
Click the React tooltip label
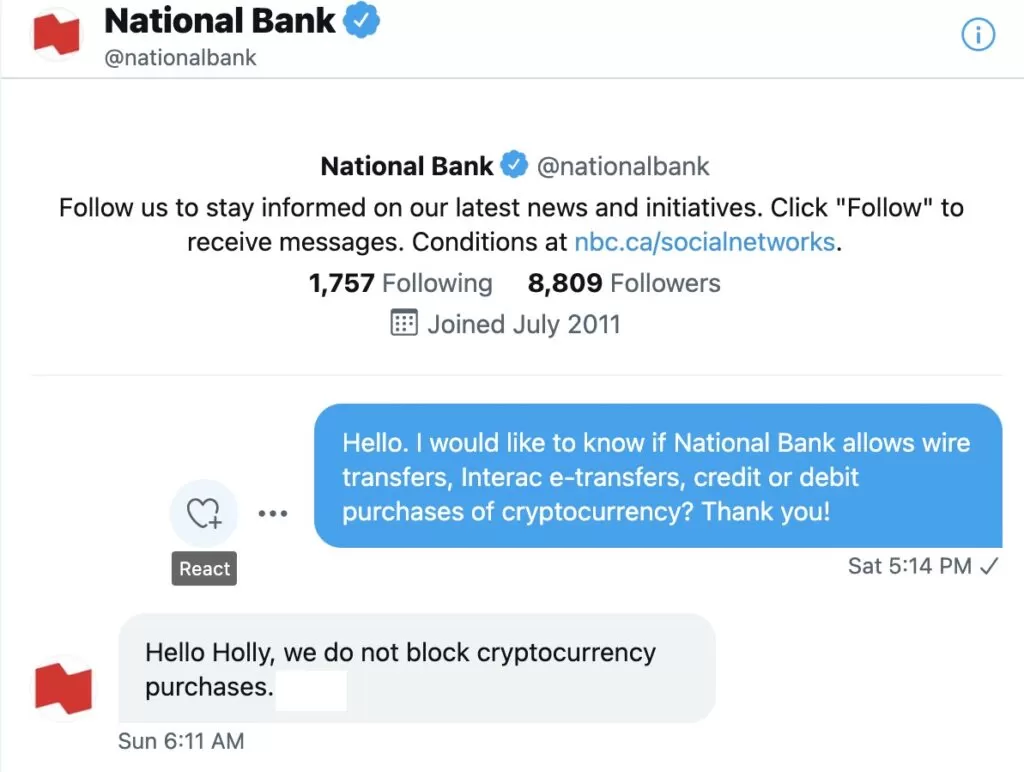click(x=204, y=569)
